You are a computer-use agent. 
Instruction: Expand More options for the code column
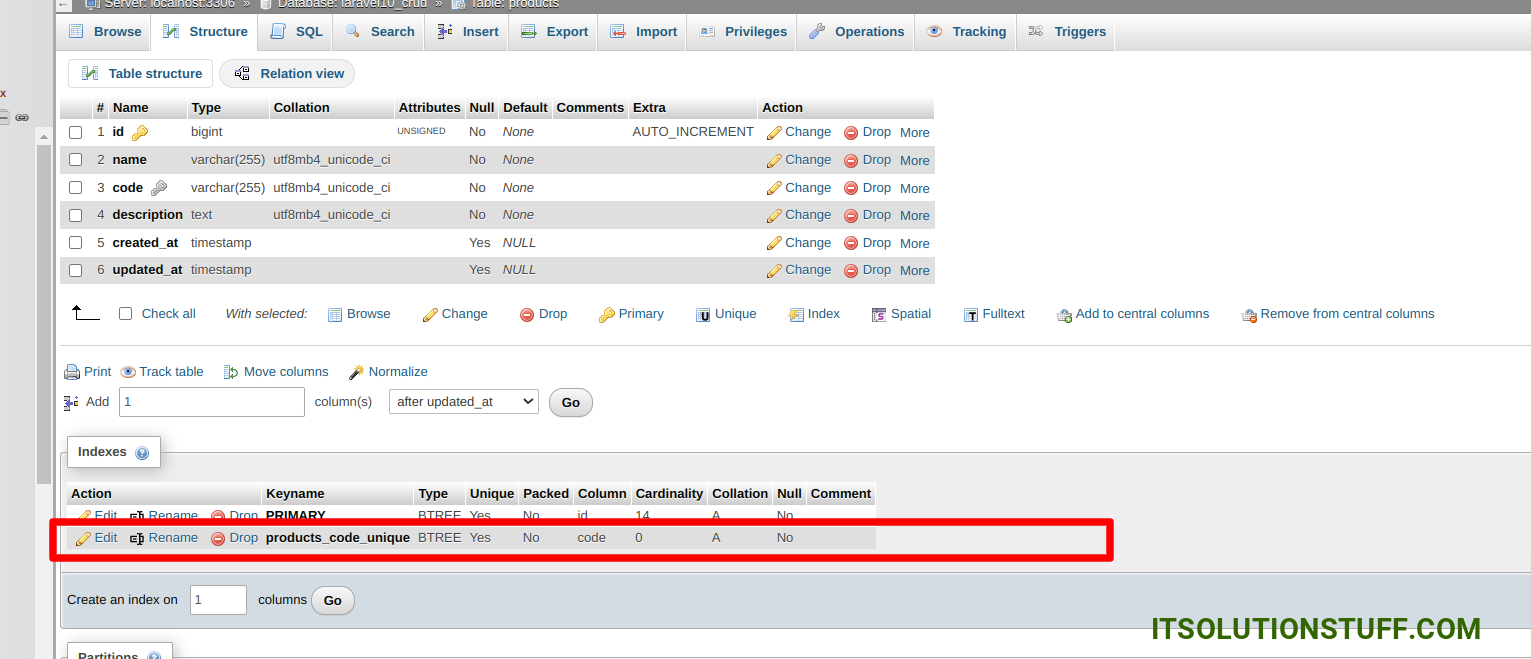click(914, 188)
